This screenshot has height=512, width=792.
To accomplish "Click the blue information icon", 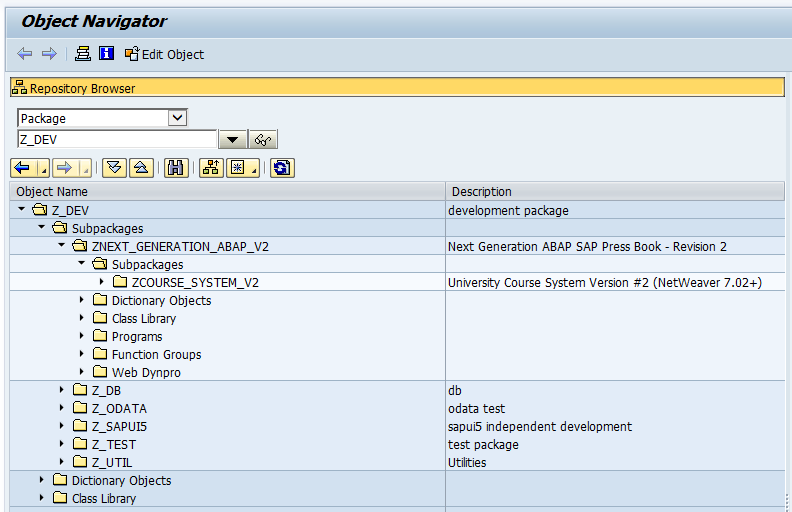I will pos(107,53).
